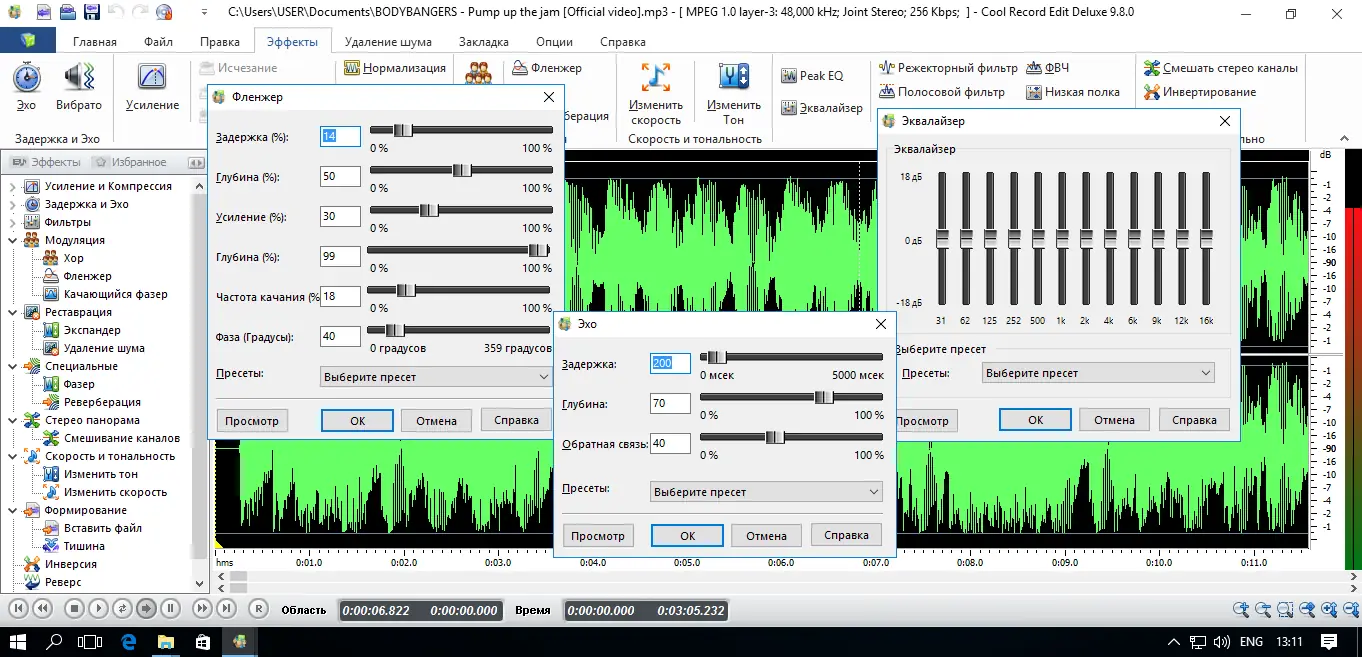Viewport: 1362px width, 657px height.
Task: Select Реверберация in the effects tree
Action: pos(103,402)
